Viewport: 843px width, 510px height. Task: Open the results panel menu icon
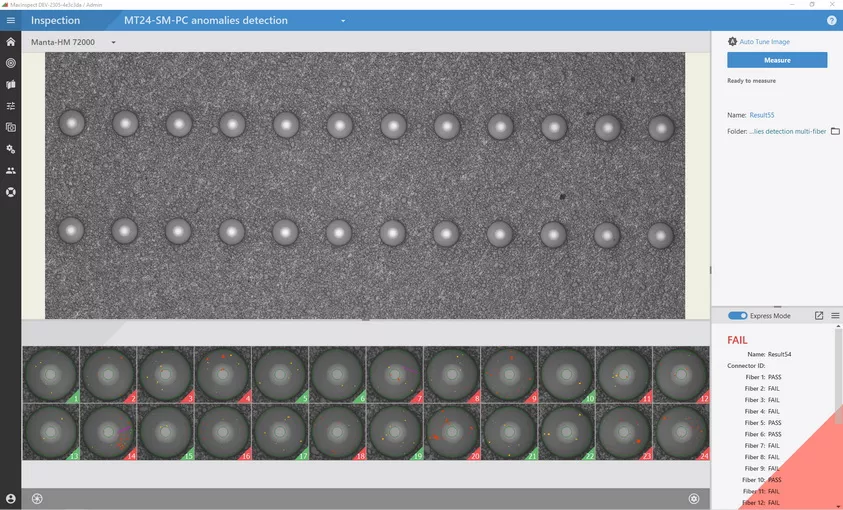[x=835, y=316]
